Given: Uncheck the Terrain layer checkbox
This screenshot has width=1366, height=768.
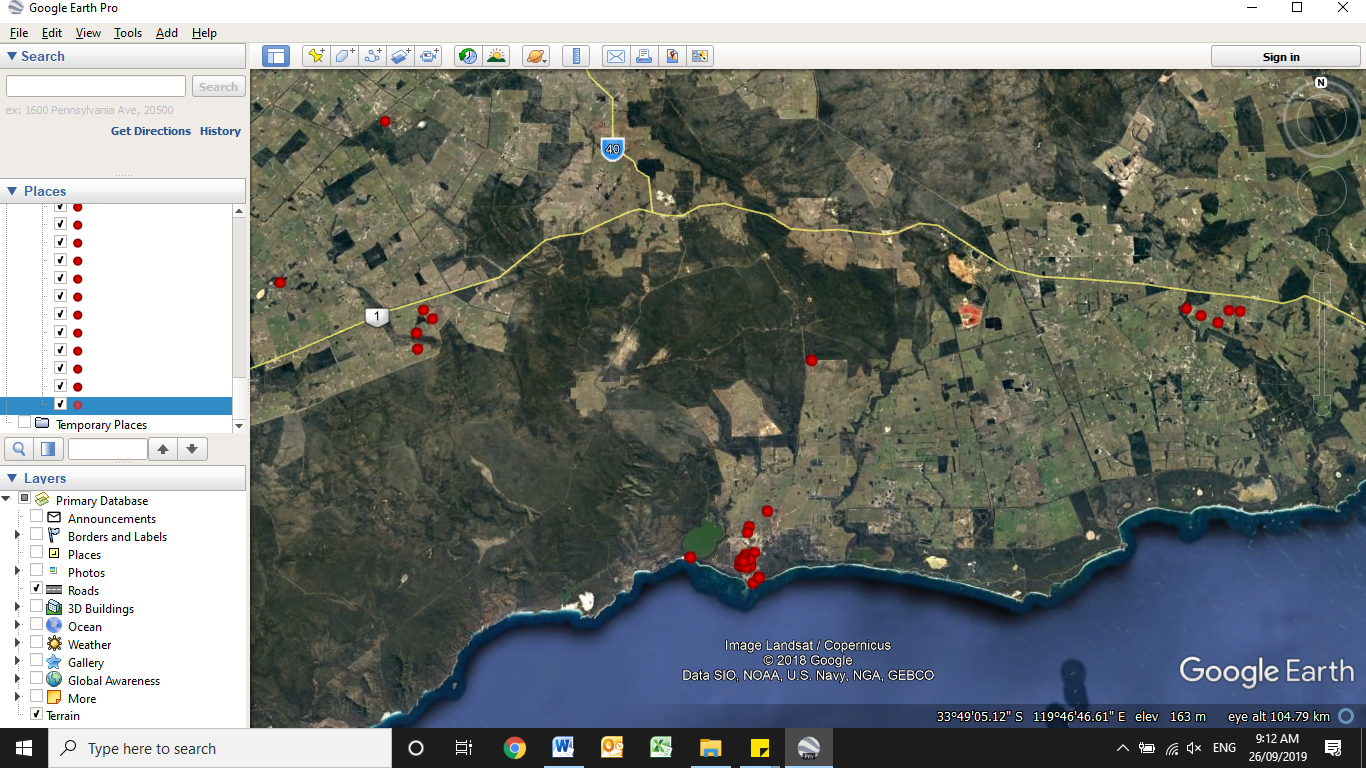Looking at the screenshot, I should (37, 715).
